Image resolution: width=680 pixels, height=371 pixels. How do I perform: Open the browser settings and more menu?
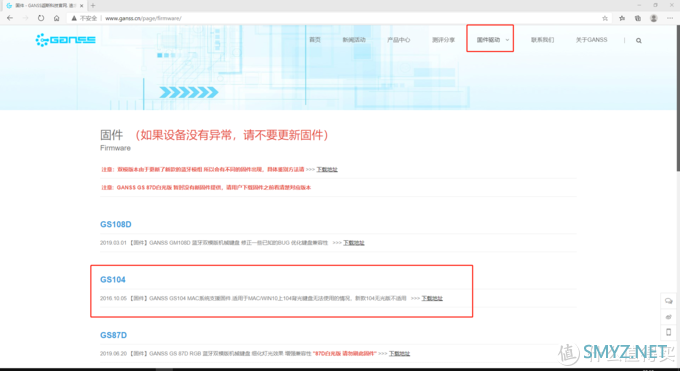tap(670, 18)
